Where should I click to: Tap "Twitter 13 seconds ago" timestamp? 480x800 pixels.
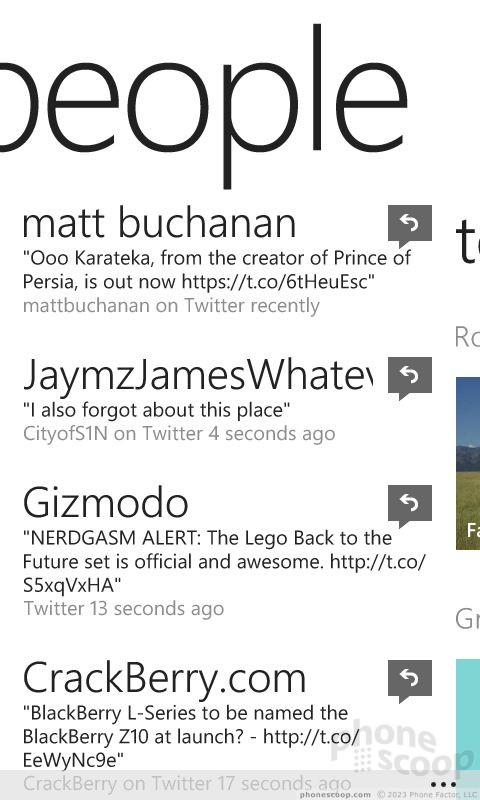click(x=123, y=608)
